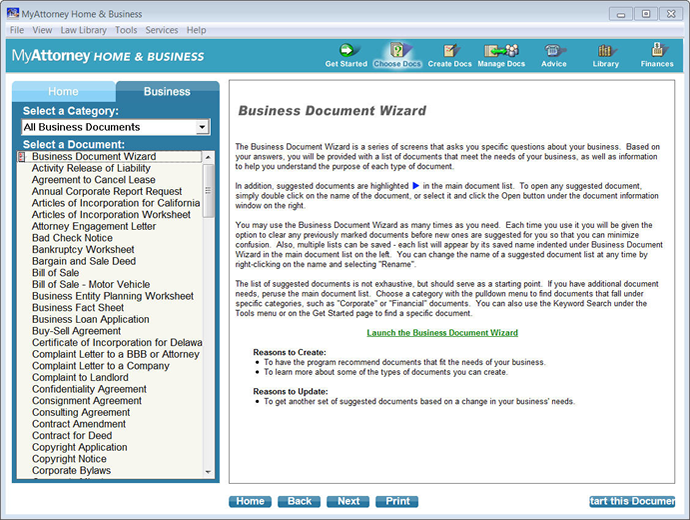Open the Advice telephone icon
Screen dimensions: 690x520
554,55
